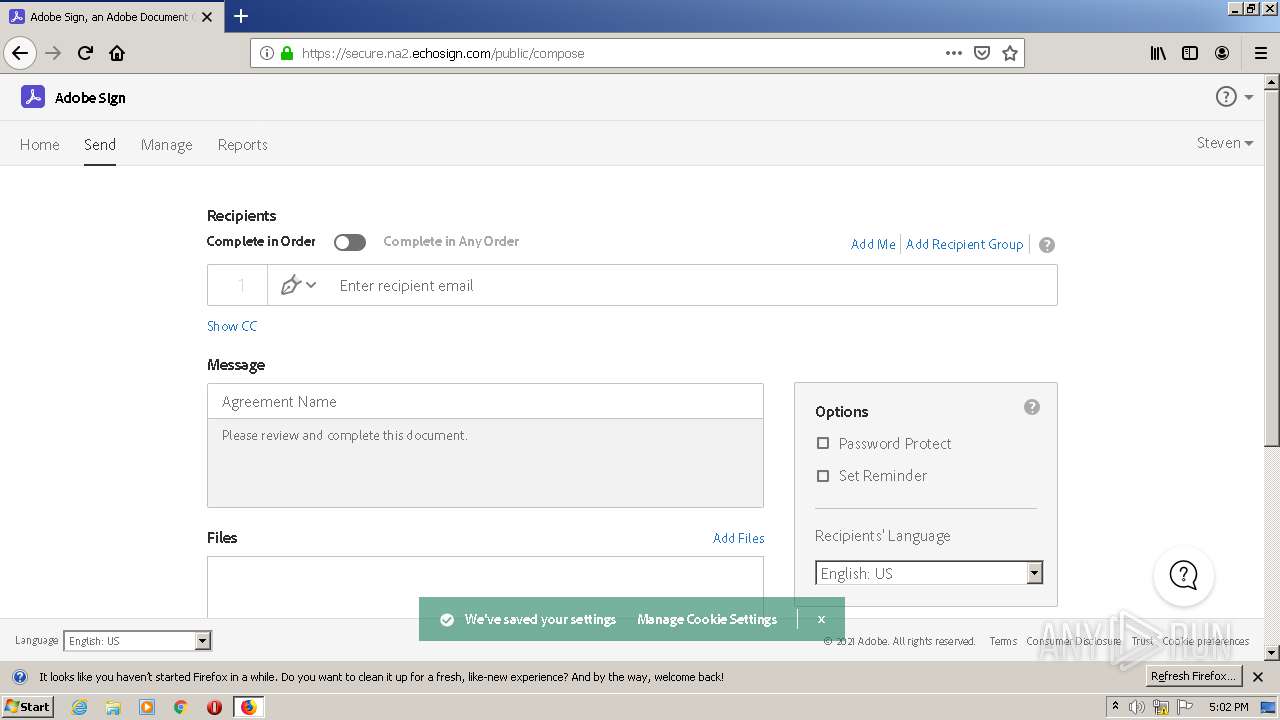Show site information via the green padlock

point(287,53)
